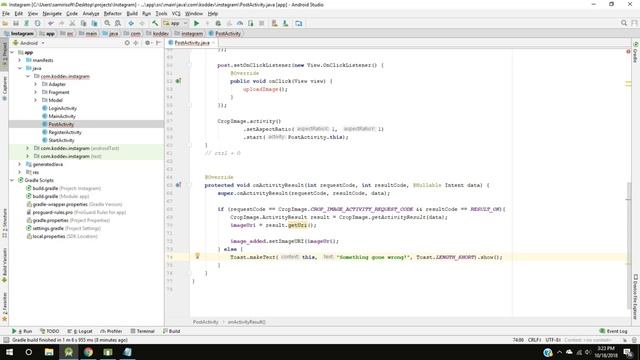Screen dimensions: 640x360
Task: Open gradle.properties file
Action: click(x=51, y=220)
